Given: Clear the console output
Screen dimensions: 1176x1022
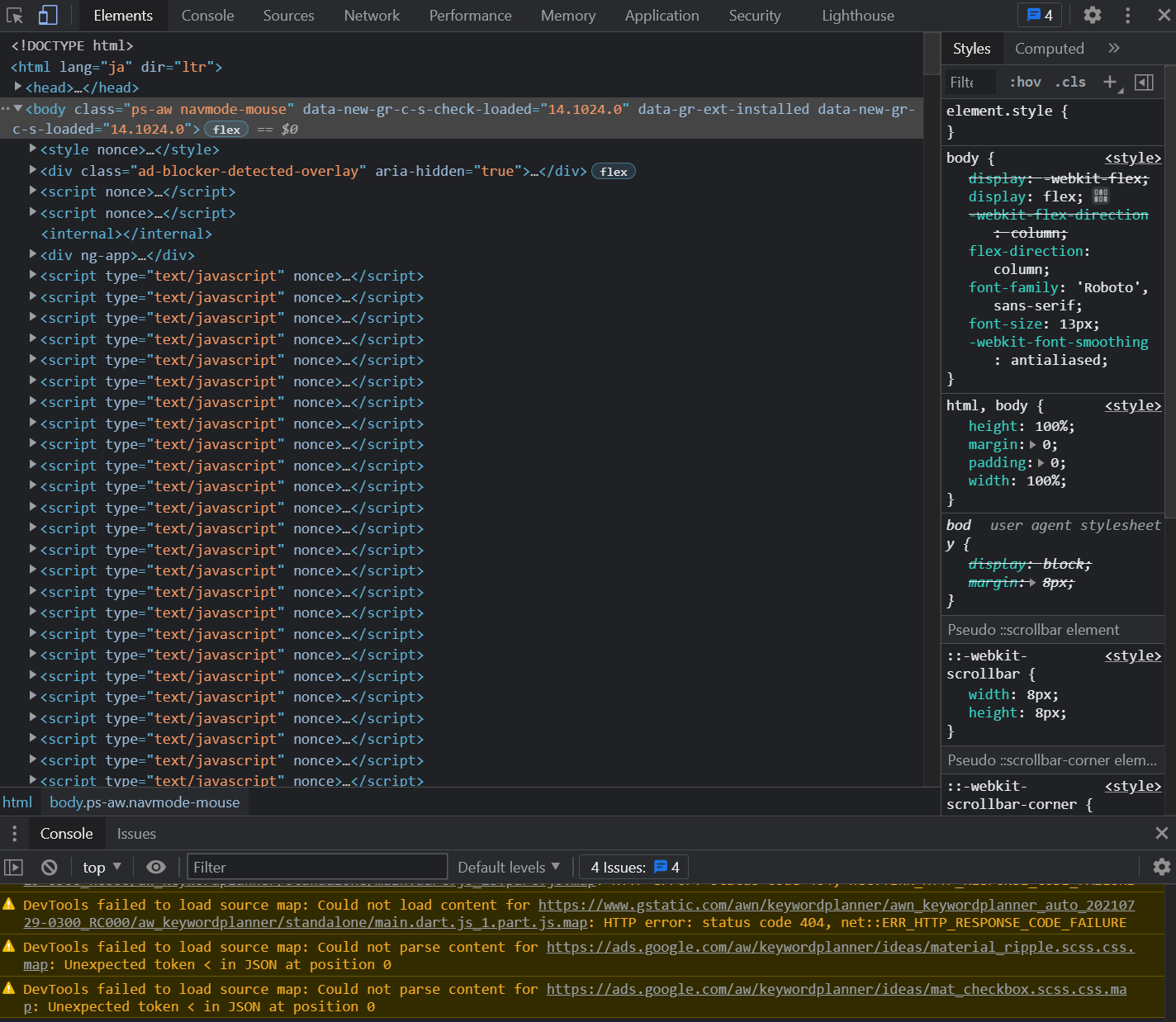Looking at the screenshot, I should pyautogui.click(x=50, y=867).
